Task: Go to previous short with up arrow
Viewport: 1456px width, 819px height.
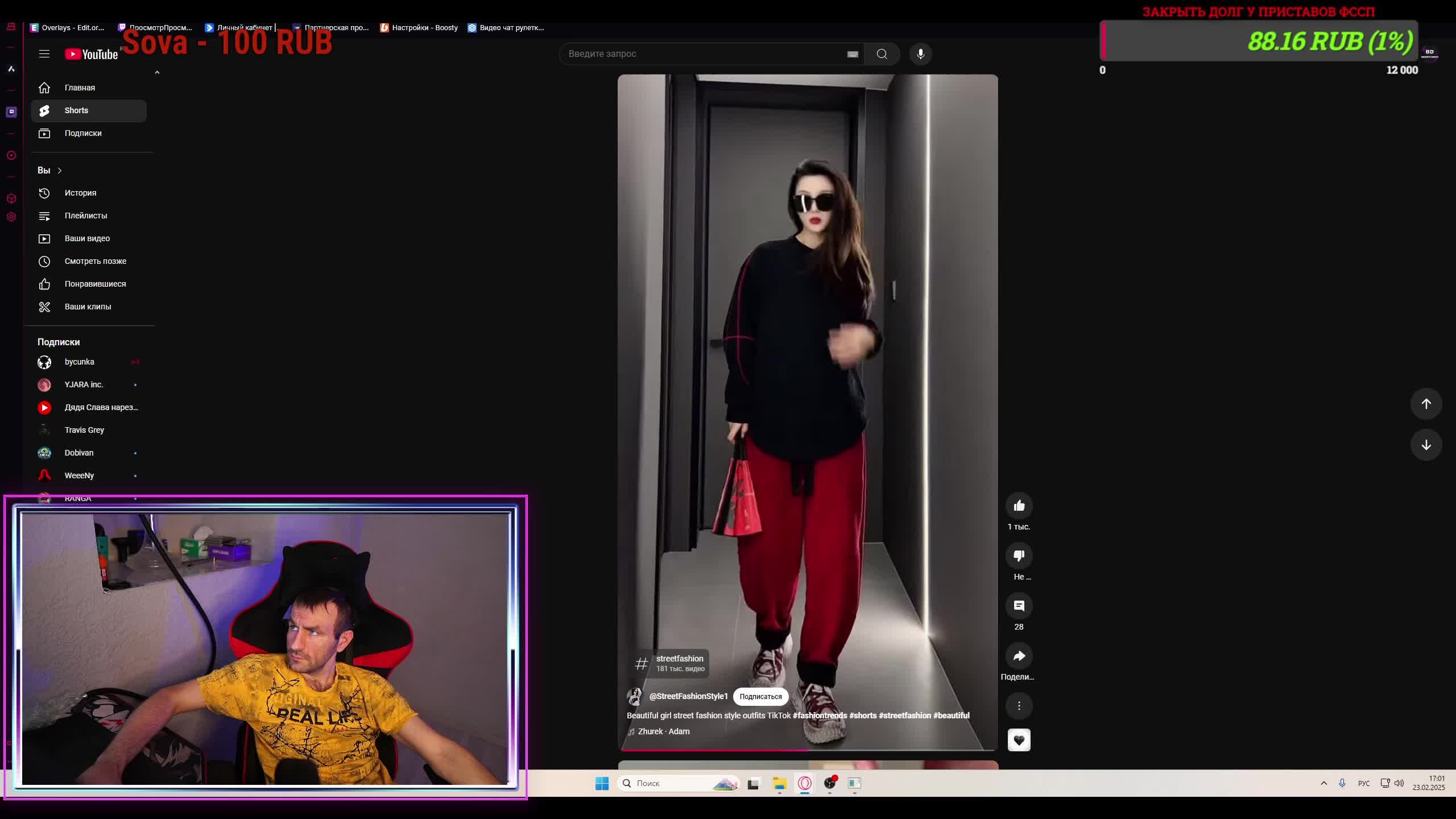Action: (x=1426, y=404)
